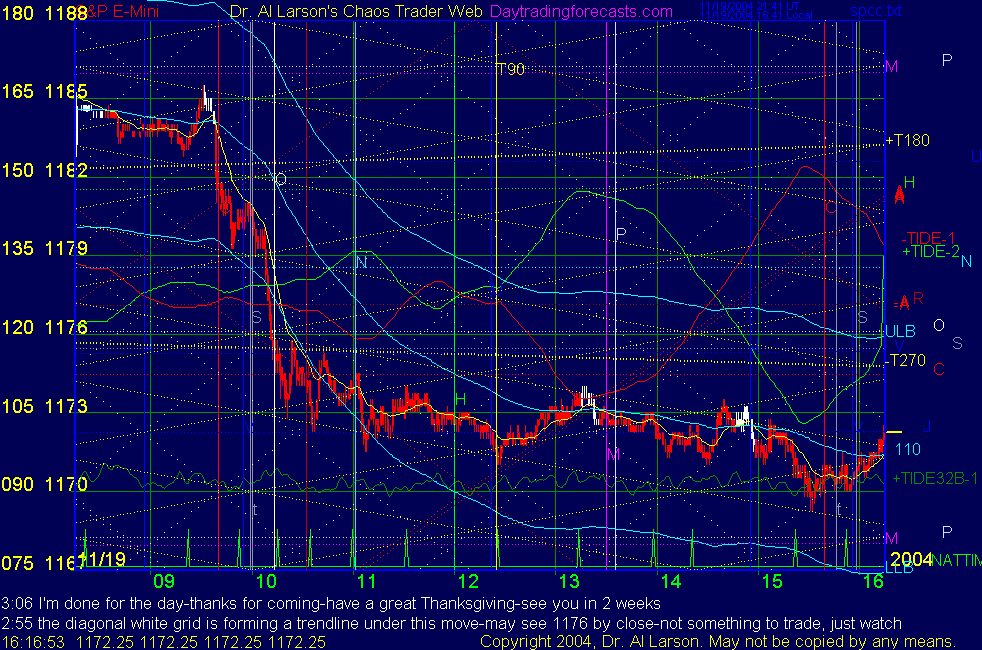Select the 2:55 diagonal white grid comment
This screenshot has width=982, height=650.
tap(452, 624)
